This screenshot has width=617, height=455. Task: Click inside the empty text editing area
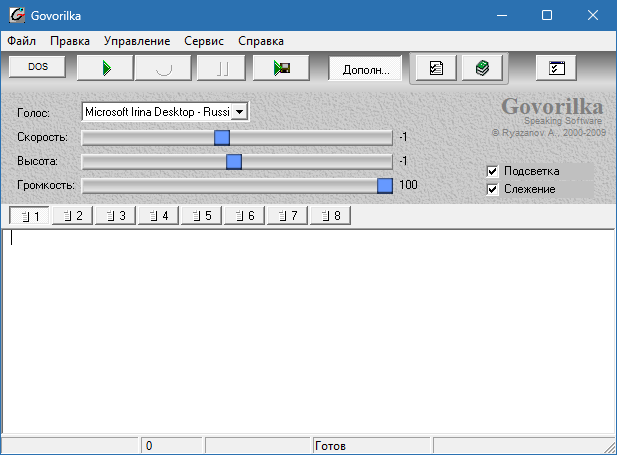(308, 331)
